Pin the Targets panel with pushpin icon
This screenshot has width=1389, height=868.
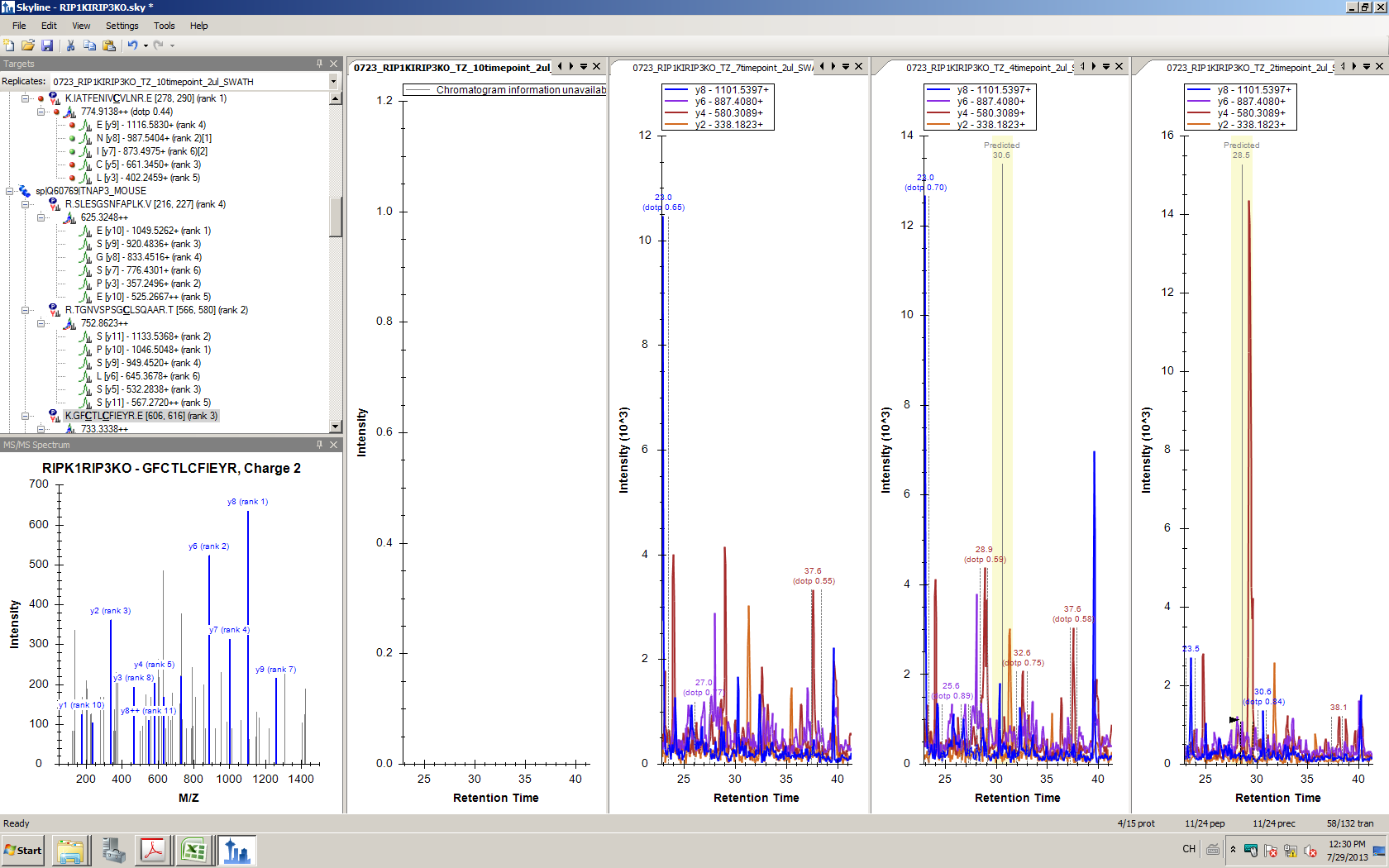(319, 64)
